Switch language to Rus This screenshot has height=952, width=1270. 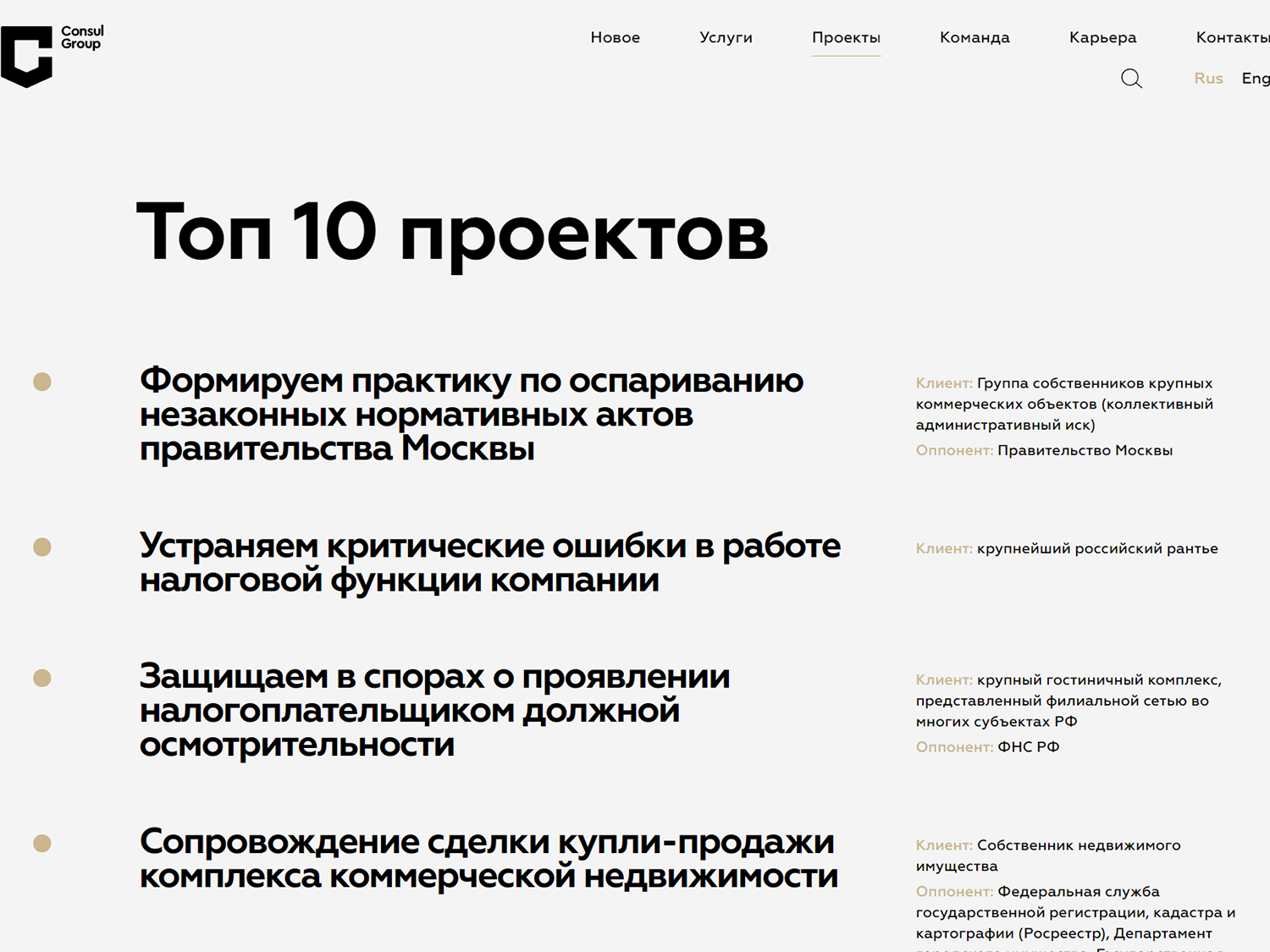tap(1208, 78)
